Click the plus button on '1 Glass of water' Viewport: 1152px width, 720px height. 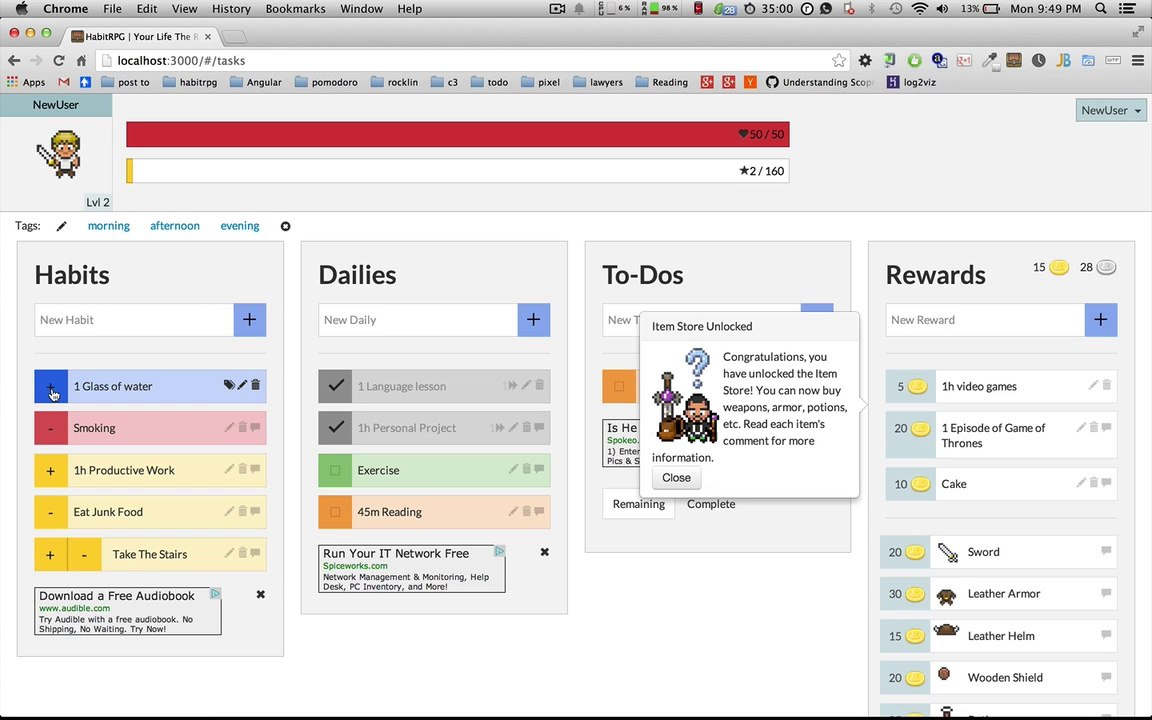(51, 386)
